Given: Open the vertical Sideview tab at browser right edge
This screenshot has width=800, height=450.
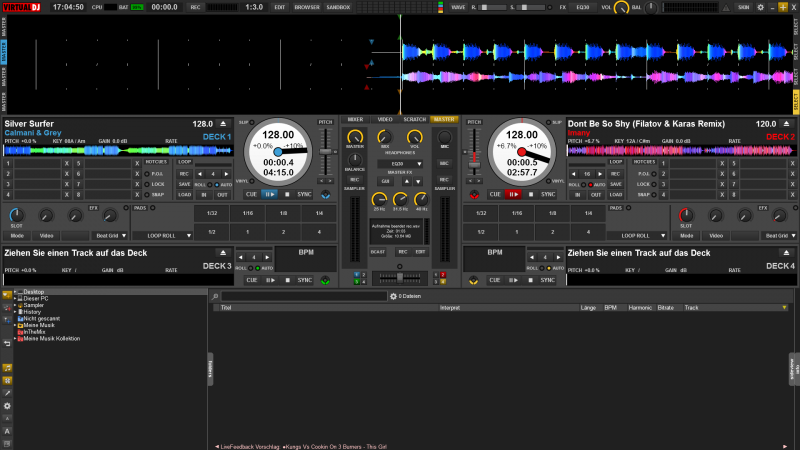Looking at the screenshot, I should click(794, 369).
